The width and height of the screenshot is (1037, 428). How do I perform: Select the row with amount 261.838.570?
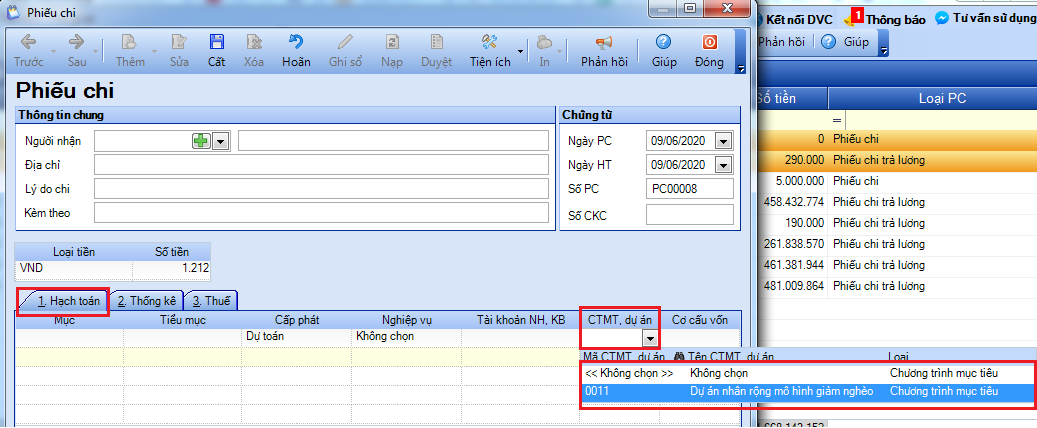click(x=896, y=244)
